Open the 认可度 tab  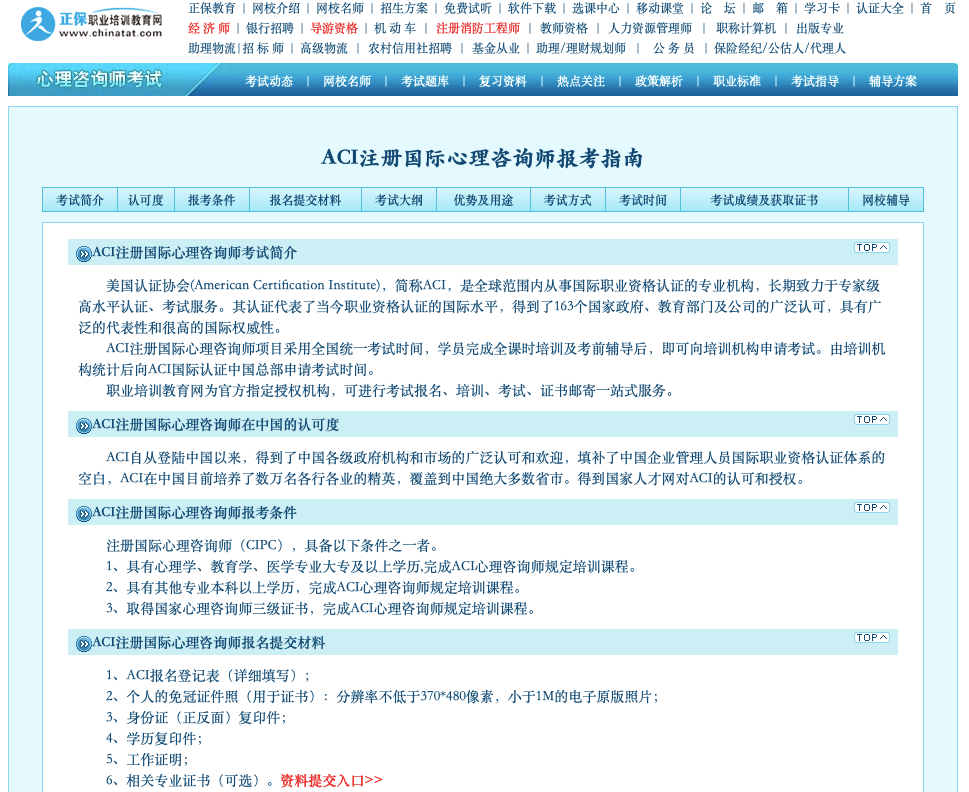146,200
